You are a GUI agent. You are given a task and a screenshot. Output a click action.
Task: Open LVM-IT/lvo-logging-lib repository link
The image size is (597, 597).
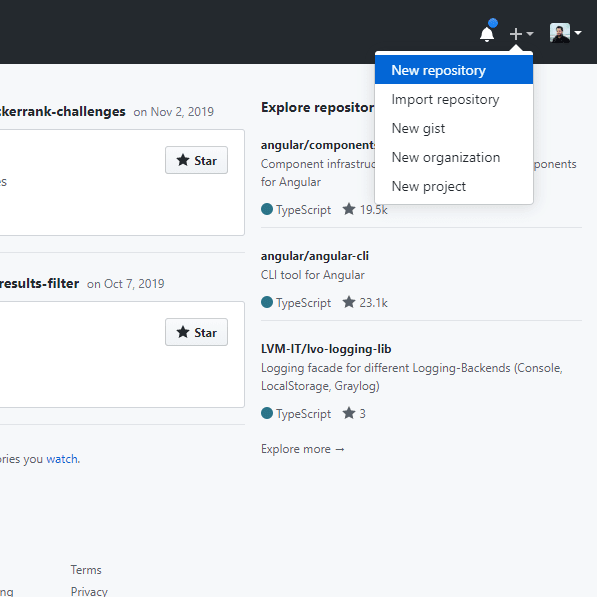(x=326, y=349)
